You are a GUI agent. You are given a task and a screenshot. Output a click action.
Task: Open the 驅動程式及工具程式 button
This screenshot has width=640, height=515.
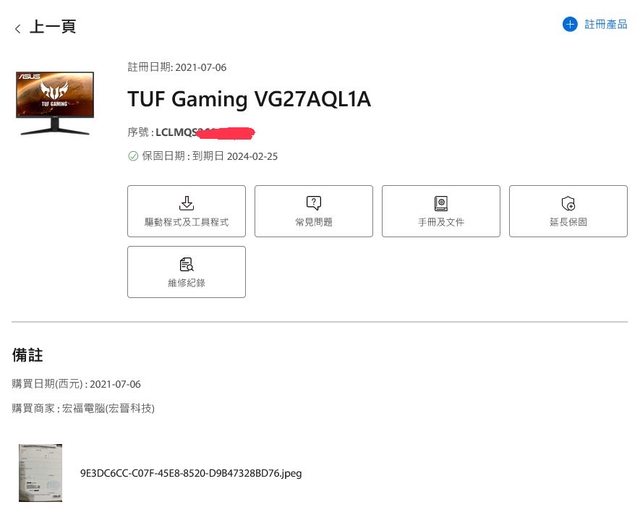click(187, 211)
